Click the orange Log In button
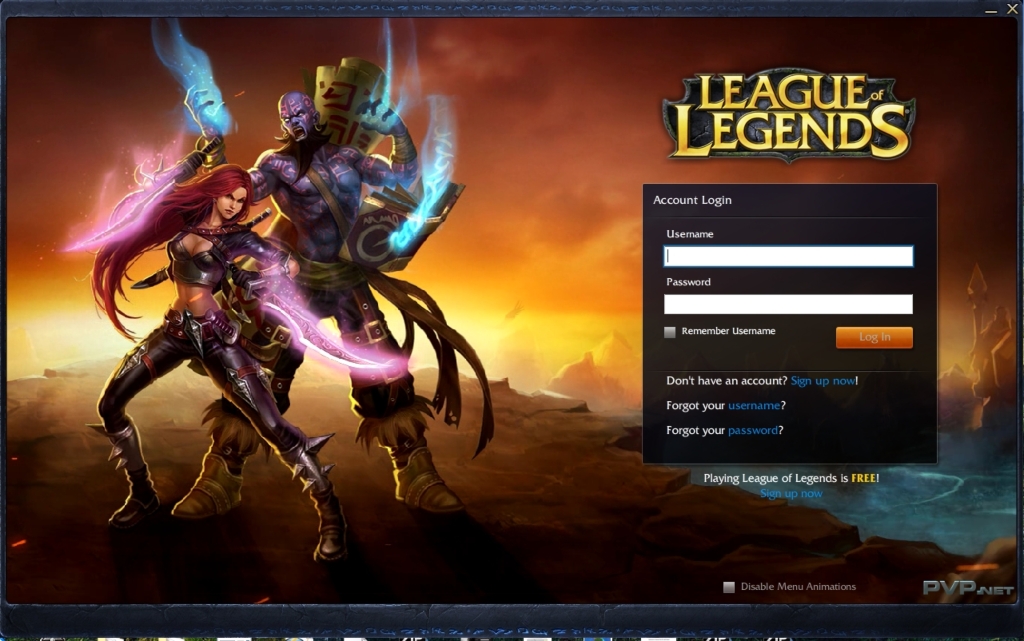 click(874, 337)
